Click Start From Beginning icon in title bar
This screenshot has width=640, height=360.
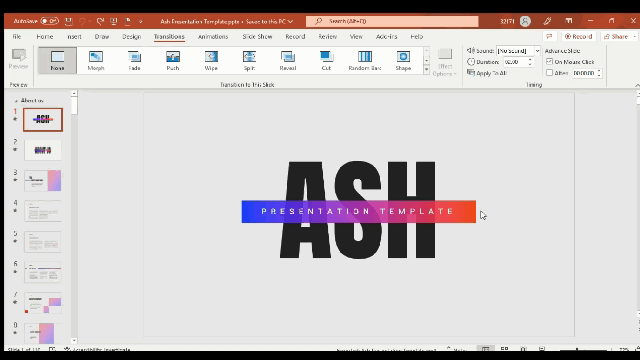[x=114, y=21]
